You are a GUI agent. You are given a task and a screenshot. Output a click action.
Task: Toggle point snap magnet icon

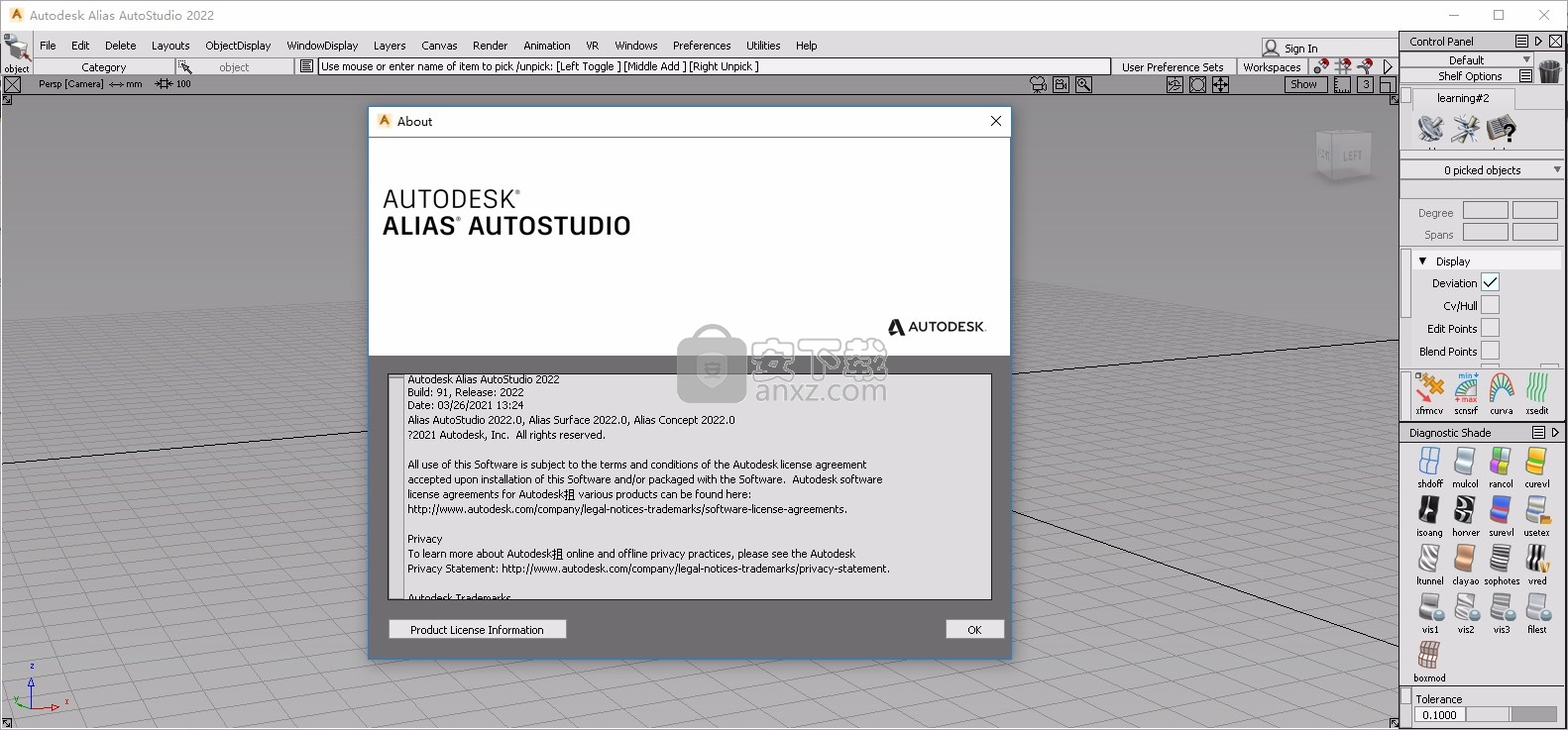[x=1321, y=66]
